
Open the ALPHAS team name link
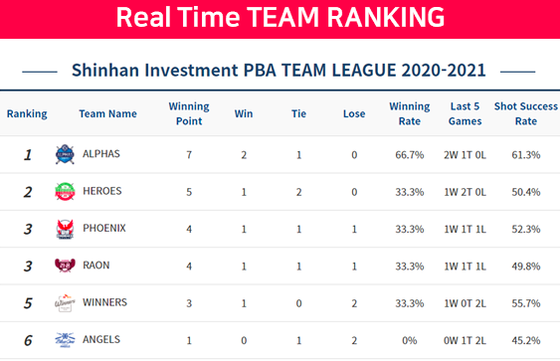[x=101, y=154]
